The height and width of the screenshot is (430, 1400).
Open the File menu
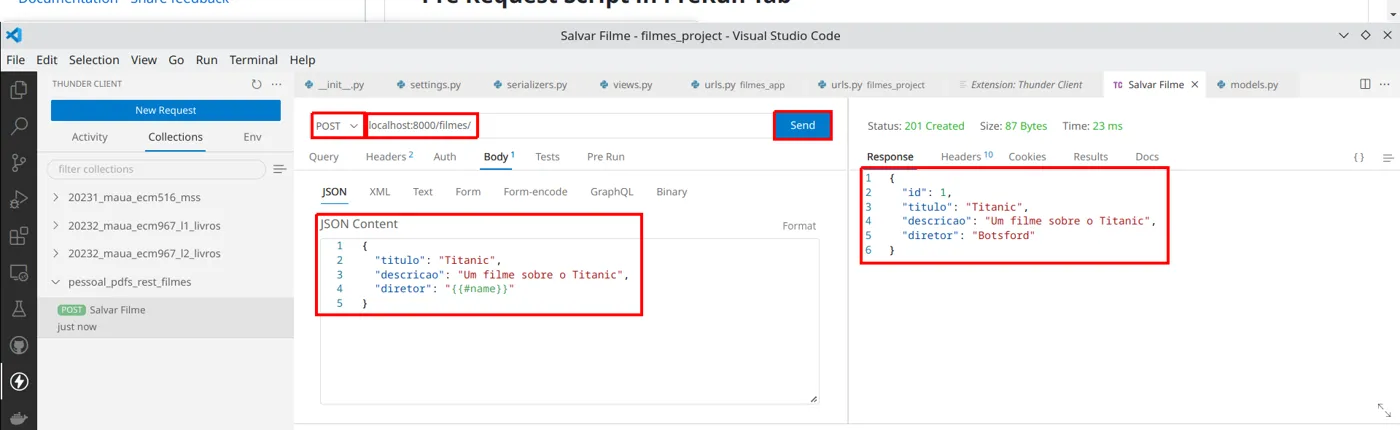16,60
